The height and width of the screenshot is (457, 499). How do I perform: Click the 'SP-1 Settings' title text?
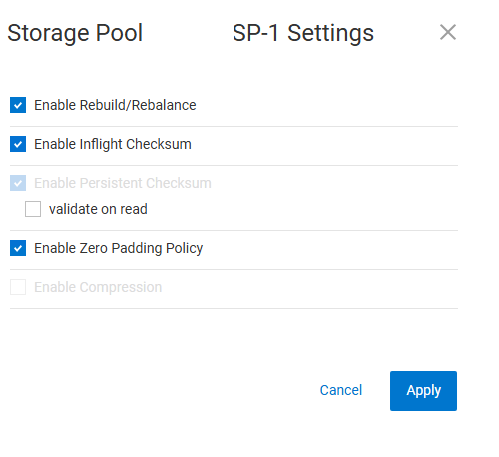pyautogui.click(x=303, y=33)
